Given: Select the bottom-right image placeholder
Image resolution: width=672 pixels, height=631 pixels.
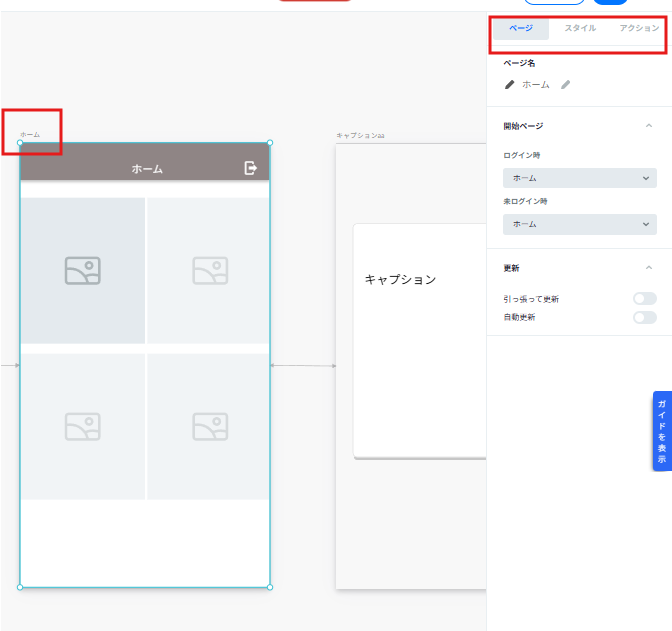Looking at the screenshot, I should coord(208,427).
